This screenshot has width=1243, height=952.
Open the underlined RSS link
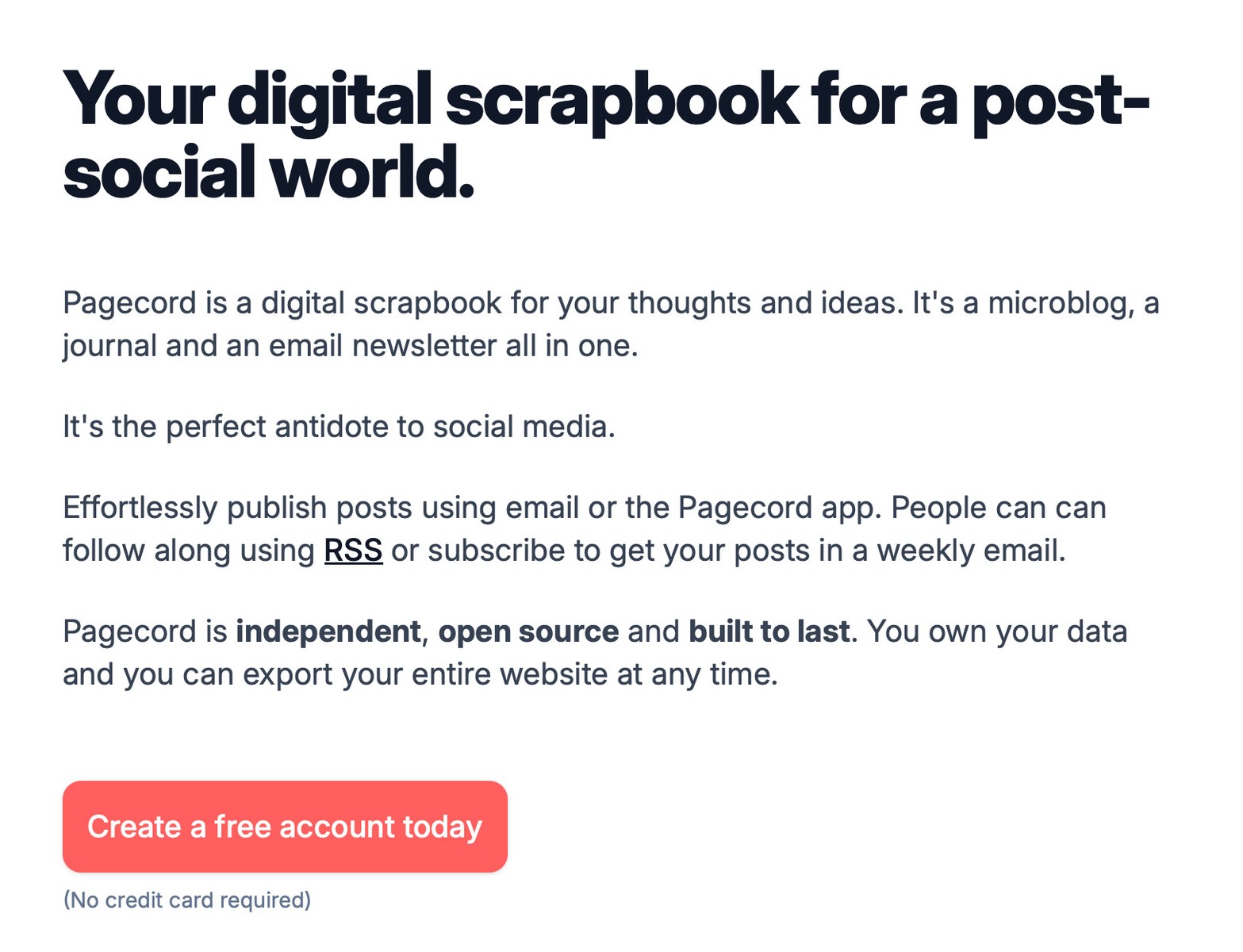(x=353, y=551)
